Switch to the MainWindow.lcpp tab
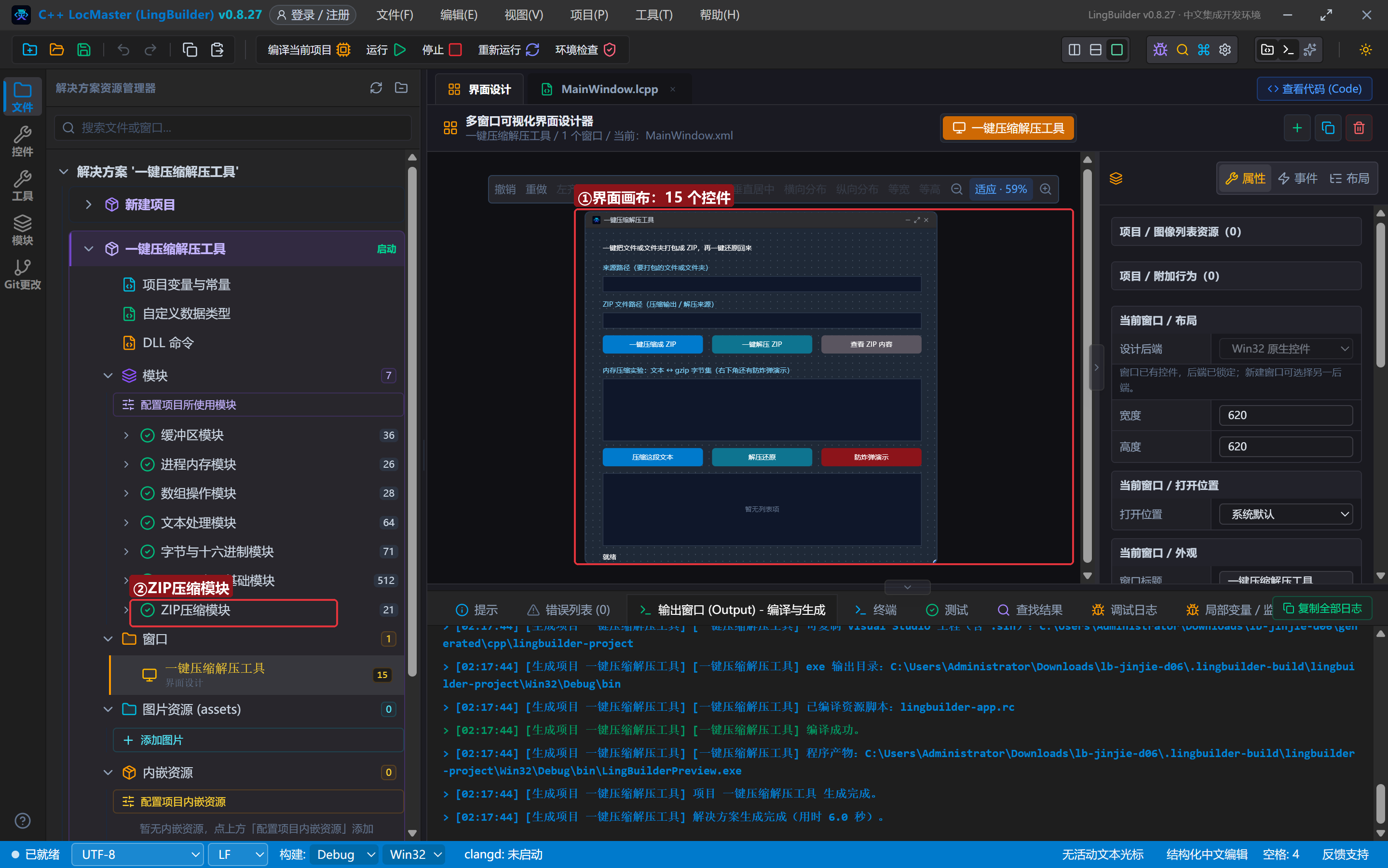Screen dimensions: 1388x868 point(609,89)
